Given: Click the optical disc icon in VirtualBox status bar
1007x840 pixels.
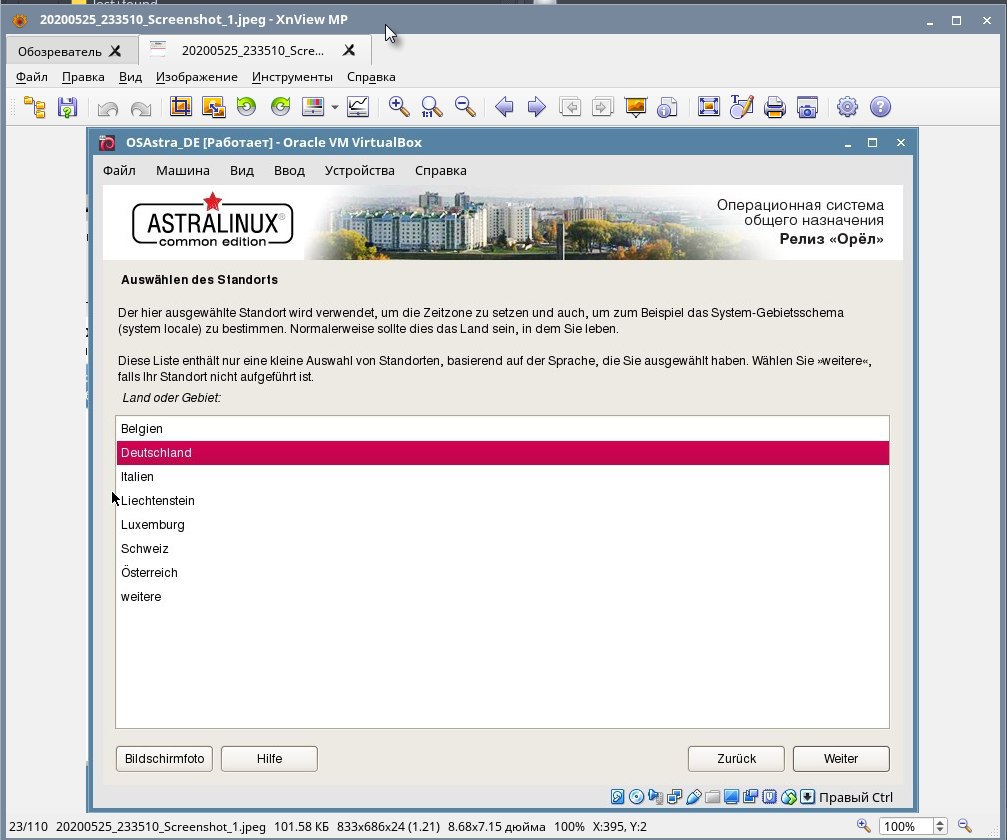Looking at the screenshot, I should [636, 797].
